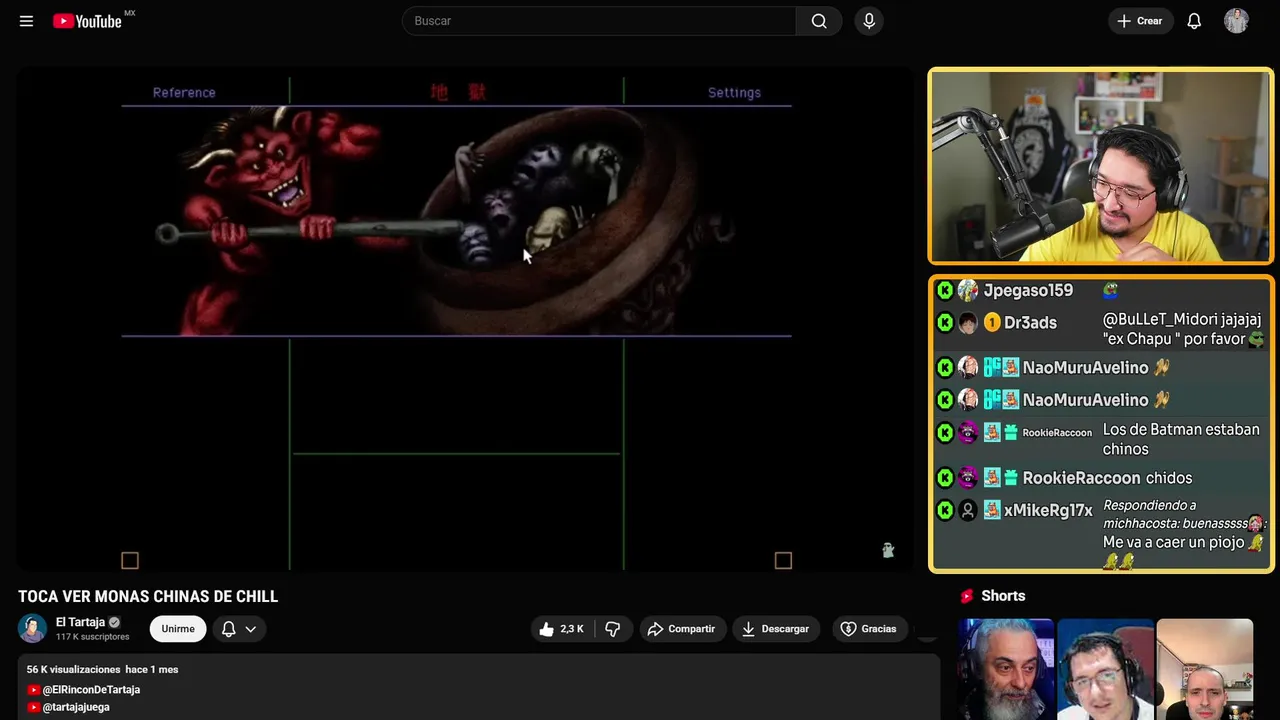1280x720 pixels.
Task: Open first Shorts thumbnail, bearded man
Action: click(1005, 669)
